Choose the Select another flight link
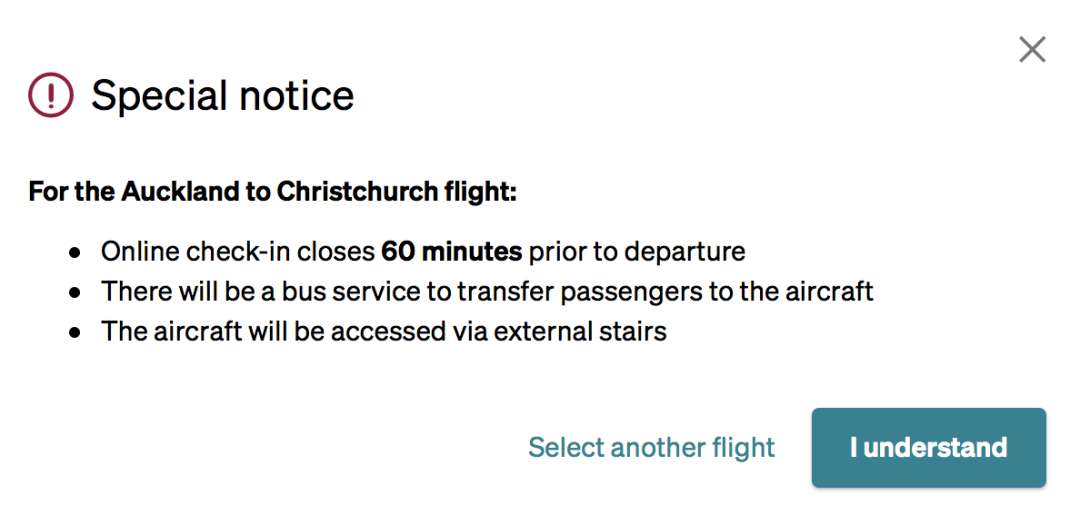Screen dimensions: 1080x525 pos(651,448)
